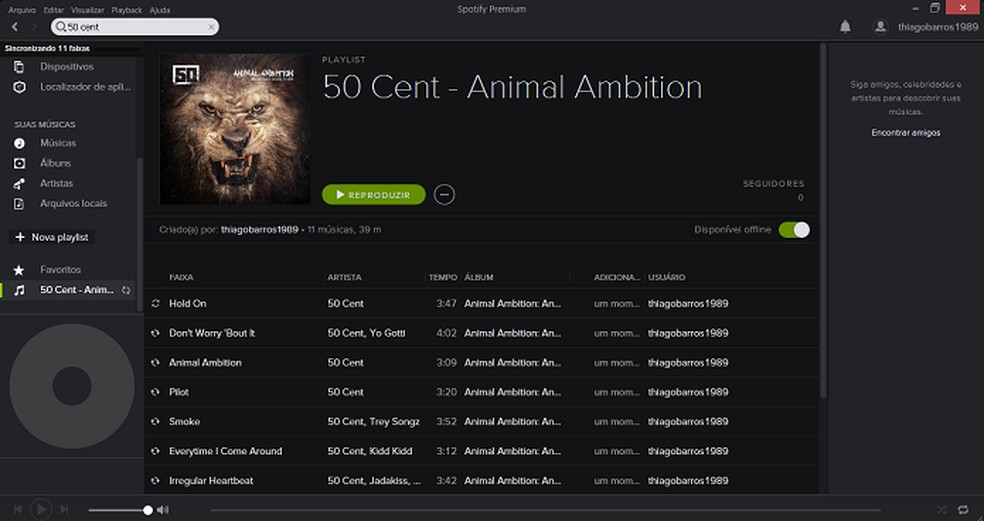
Task: Open the Arquivo menu
Action: coord(22,10)
